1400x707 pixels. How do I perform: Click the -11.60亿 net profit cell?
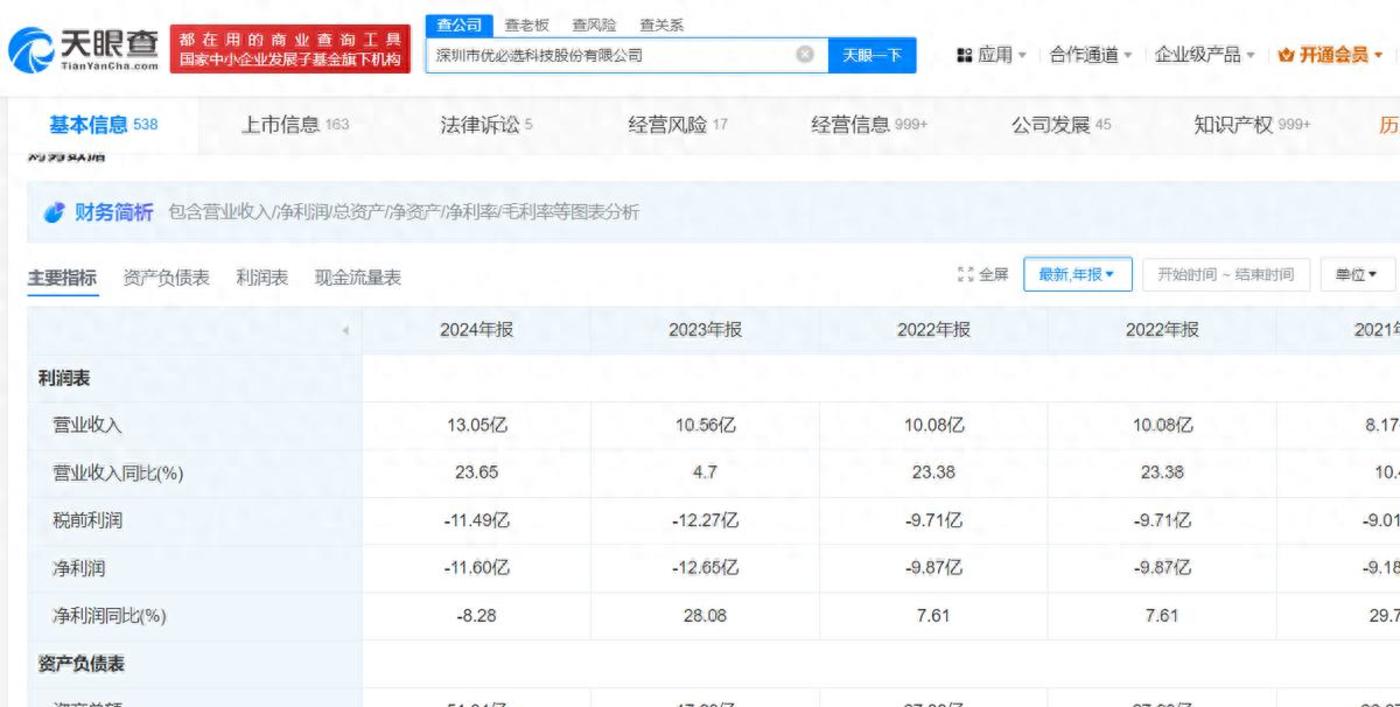(x=476, y=568)
